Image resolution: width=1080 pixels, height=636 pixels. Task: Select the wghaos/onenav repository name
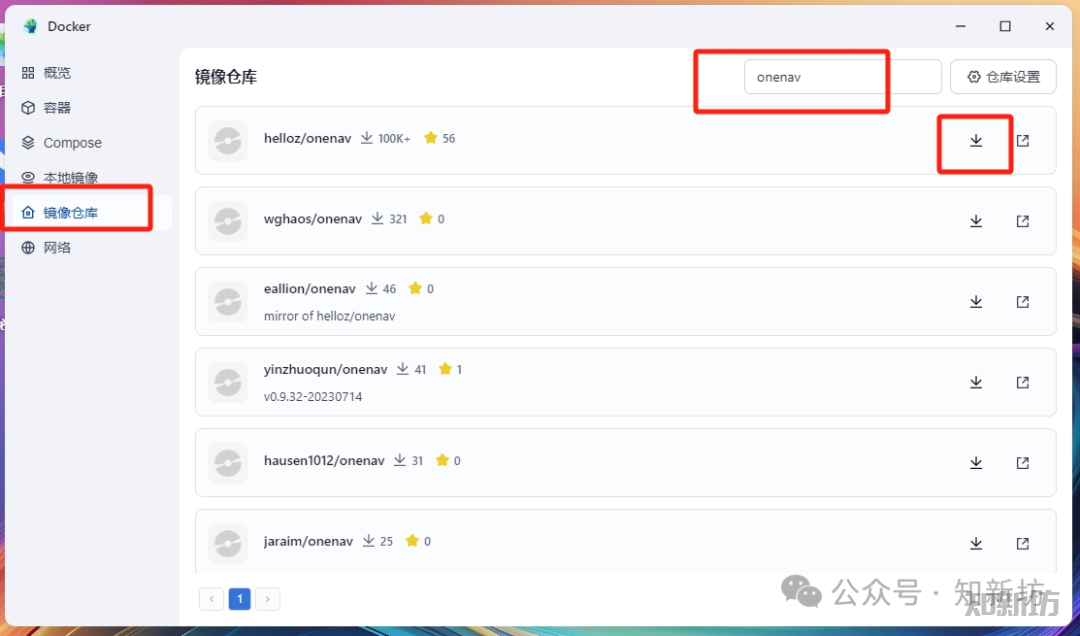tap(313, 219)
